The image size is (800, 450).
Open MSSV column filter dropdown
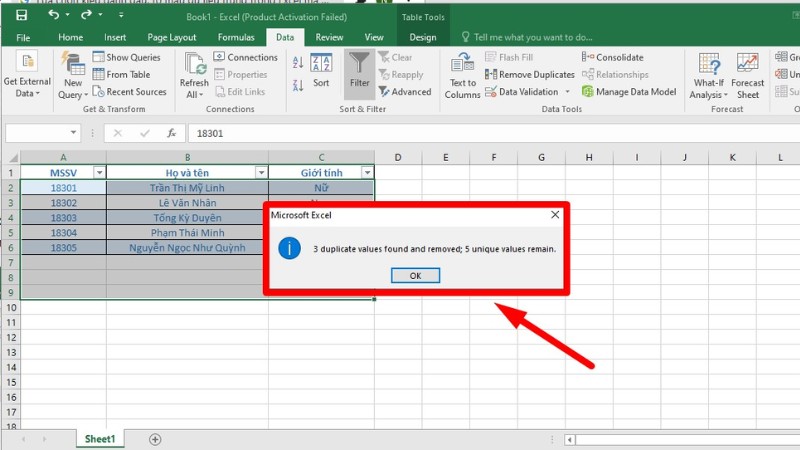tap(98, 173)
